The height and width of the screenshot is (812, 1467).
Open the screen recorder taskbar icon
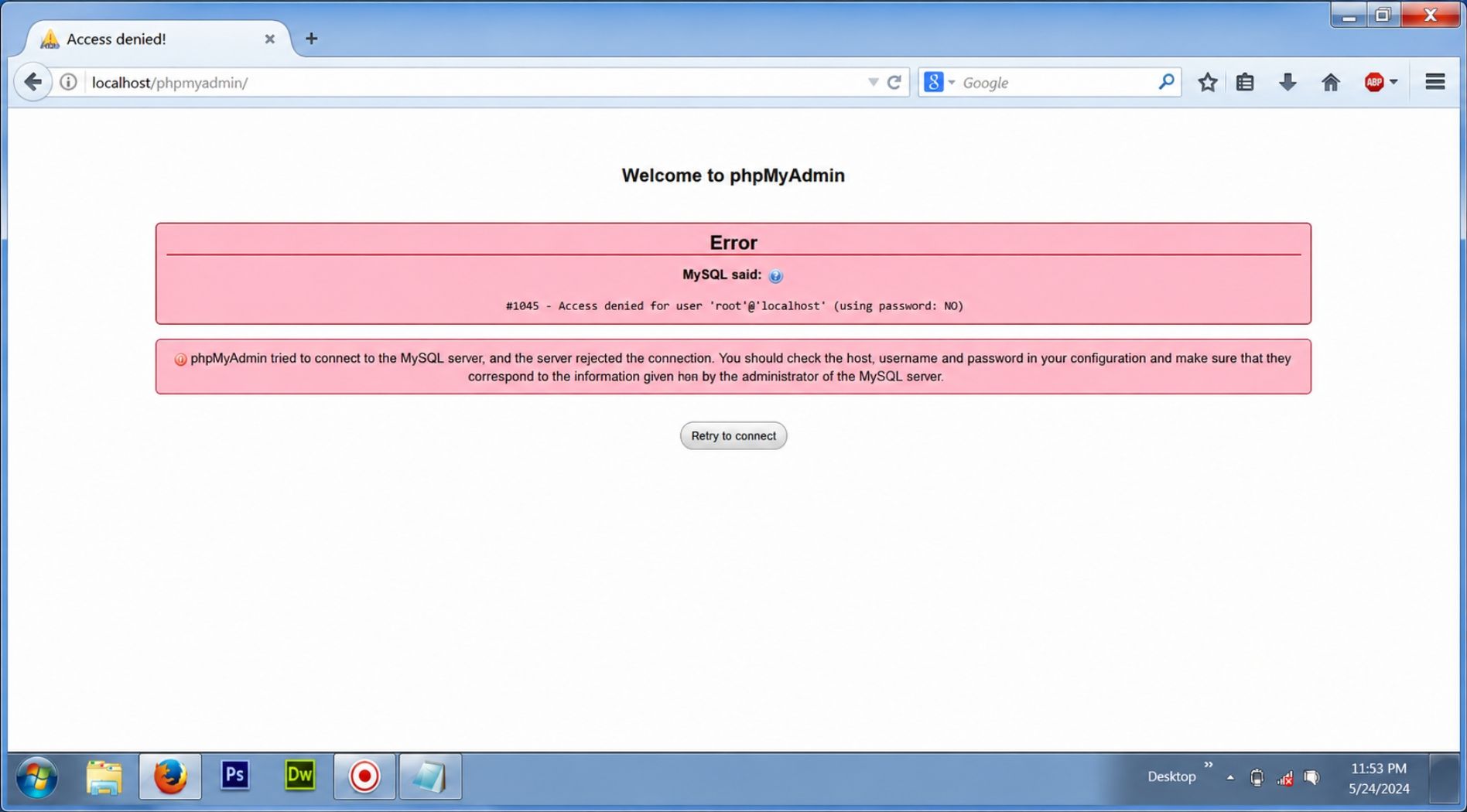(x=364, y=776)
